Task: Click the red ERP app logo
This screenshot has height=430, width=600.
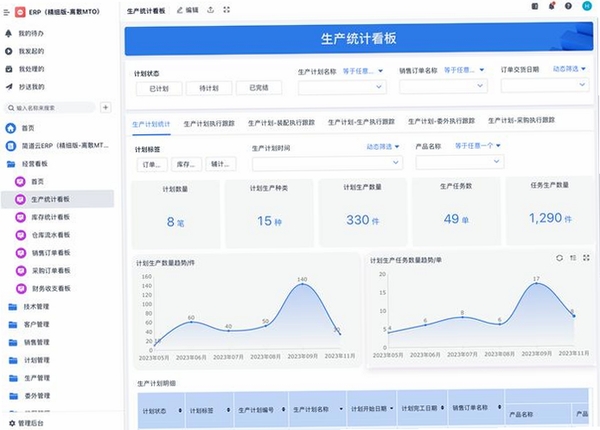Action: 20,12
